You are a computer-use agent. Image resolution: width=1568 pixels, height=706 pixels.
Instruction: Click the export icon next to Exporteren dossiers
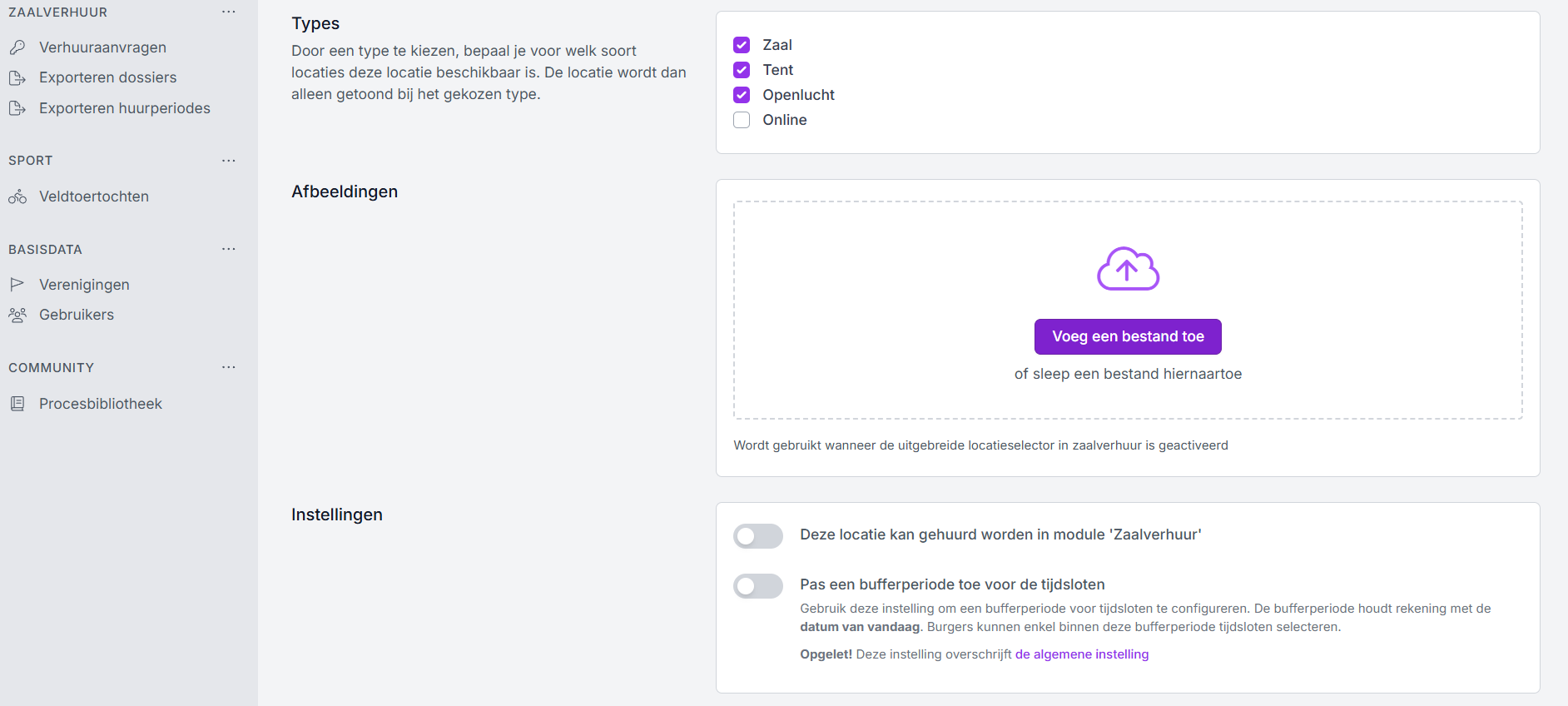tap(17, 78)
